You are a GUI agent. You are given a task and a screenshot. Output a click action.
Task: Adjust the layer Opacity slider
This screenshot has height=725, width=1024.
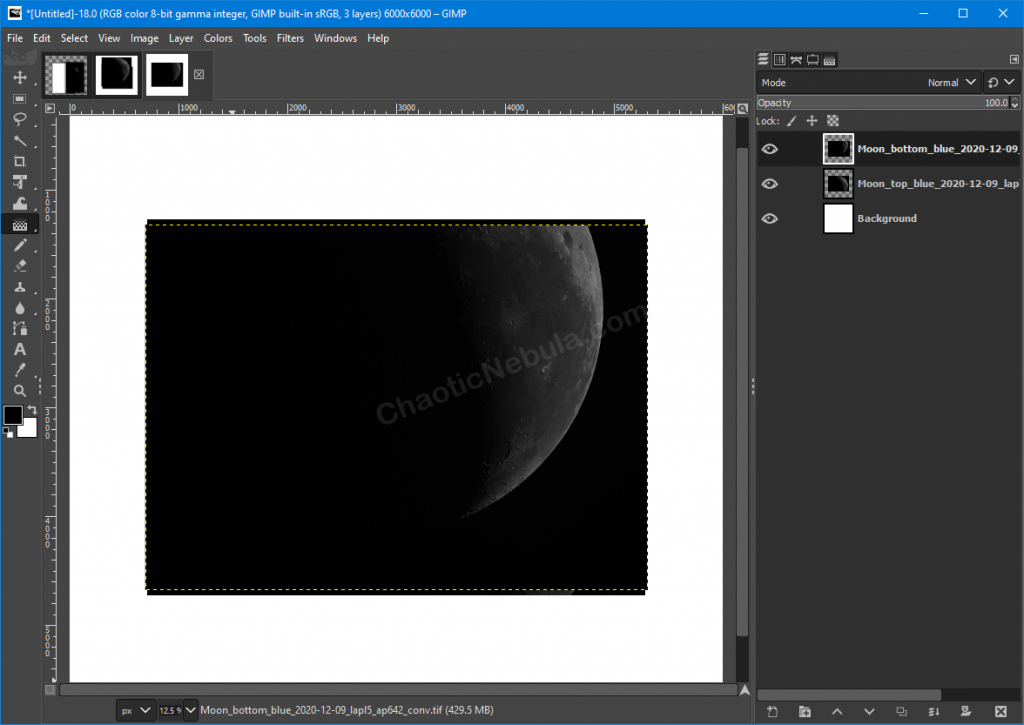click(x=880, y=102)
